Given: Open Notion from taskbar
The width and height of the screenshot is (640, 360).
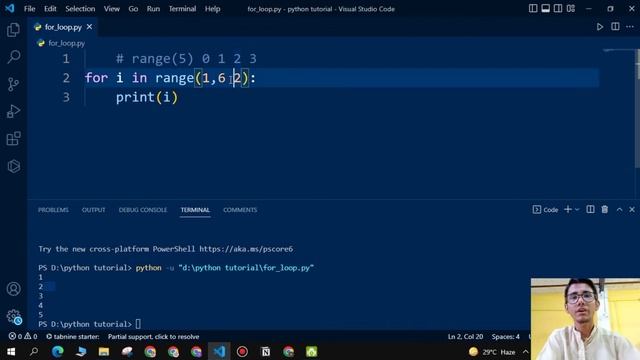Looking at the screenshot, I should coord(265,351).
